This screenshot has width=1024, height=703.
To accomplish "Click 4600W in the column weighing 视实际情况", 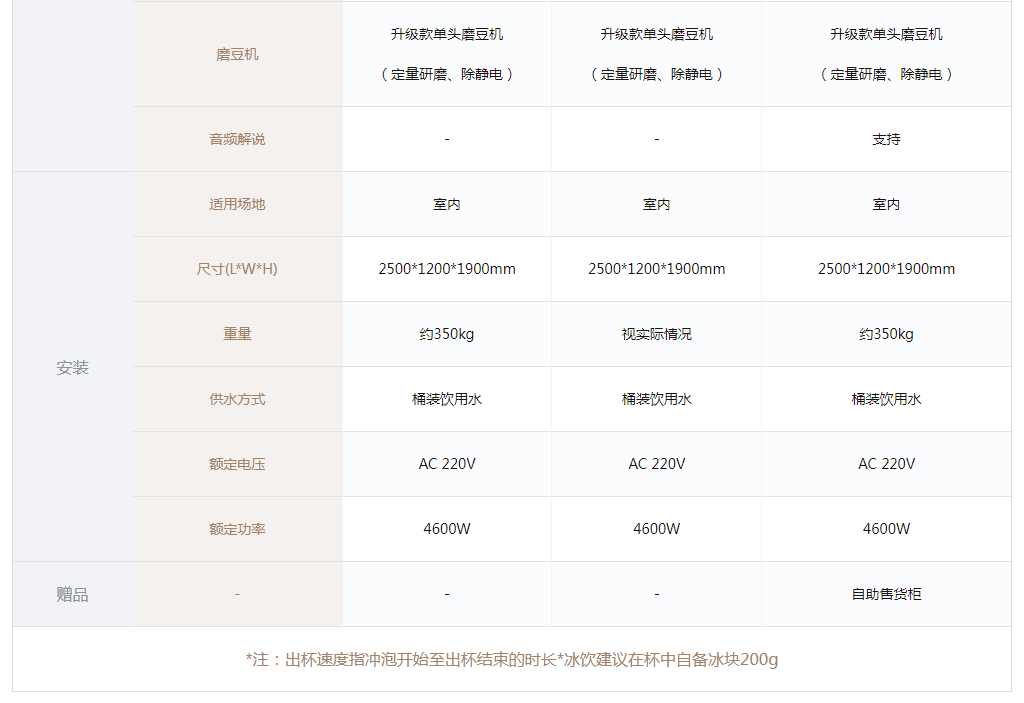I will (x=656, y=529).
